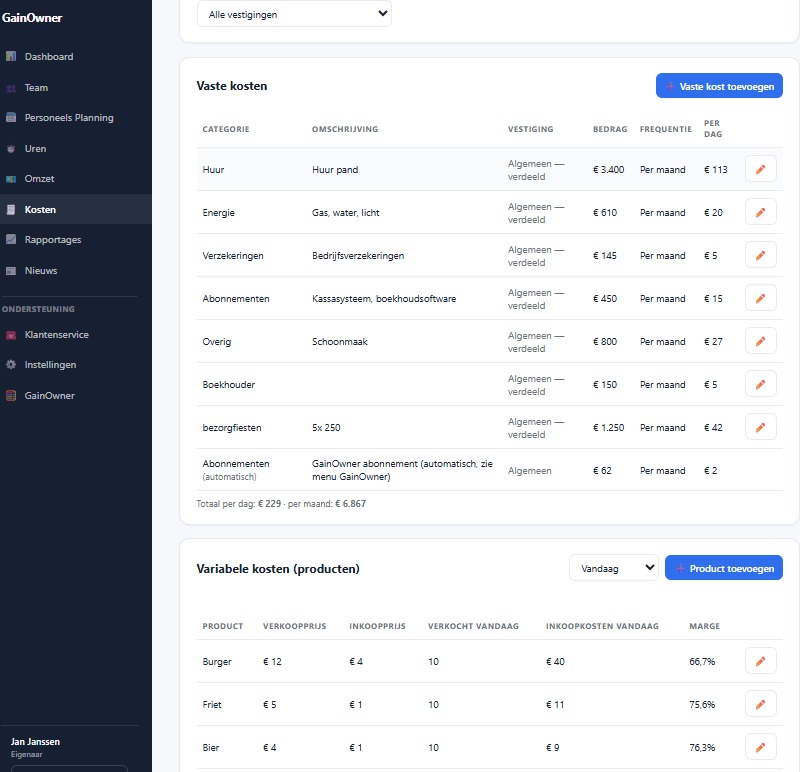Edit the bezorgfiesten cost entry

(760, 427)
